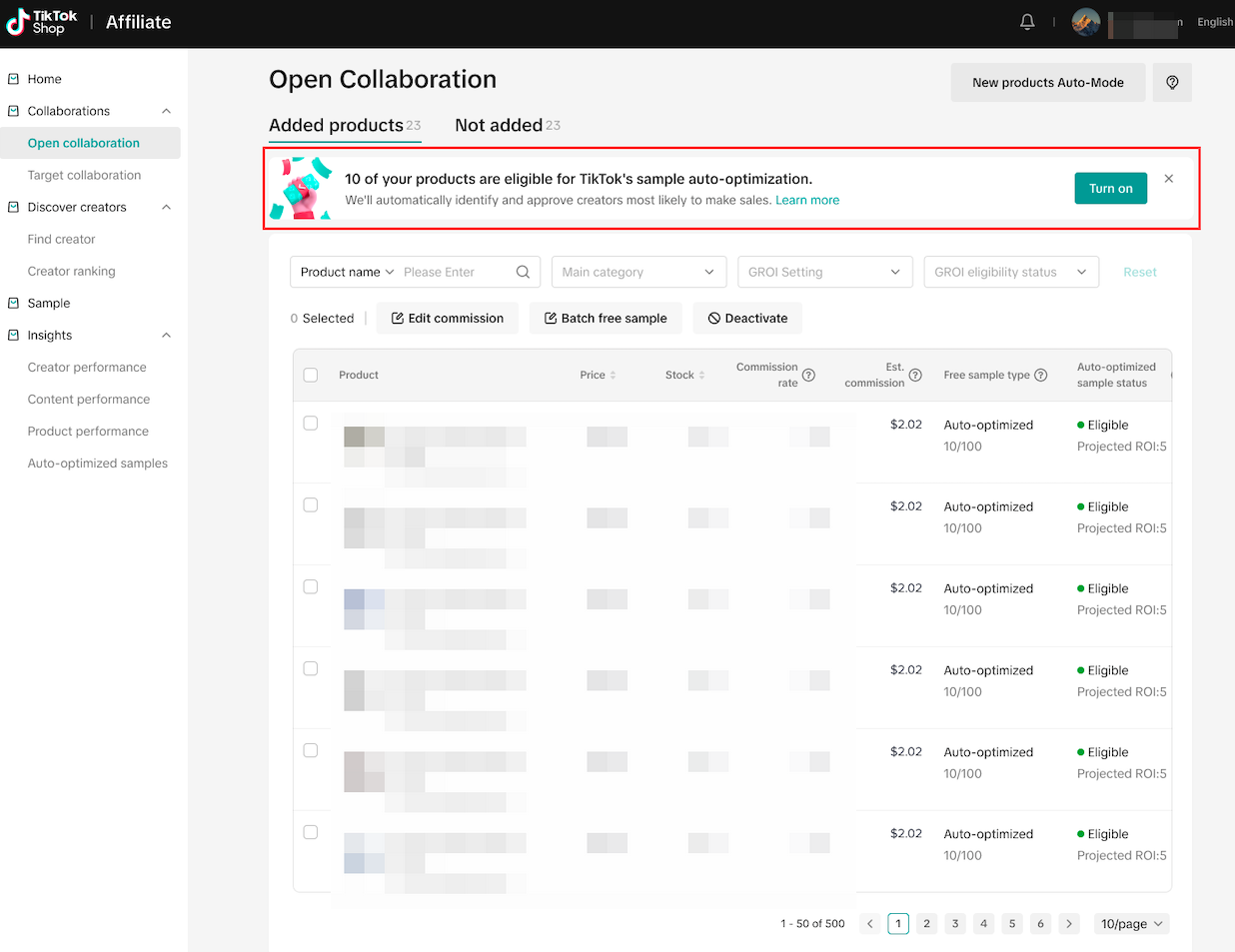Sort by Stock column arrows
The image size is (1235, 952).
pos(701,376)
